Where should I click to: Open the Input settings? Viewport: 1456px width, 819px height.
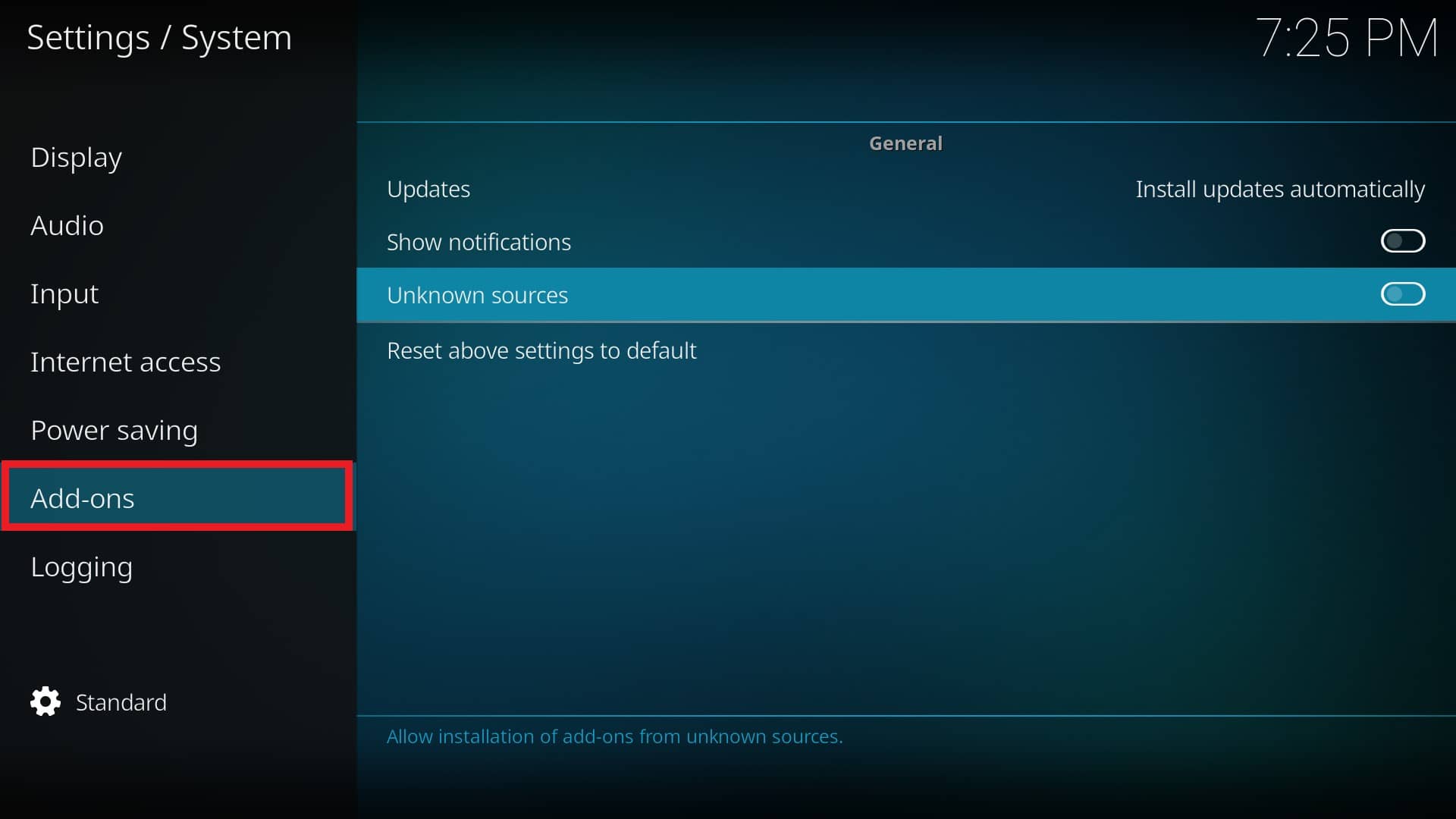tap(64, 292)
